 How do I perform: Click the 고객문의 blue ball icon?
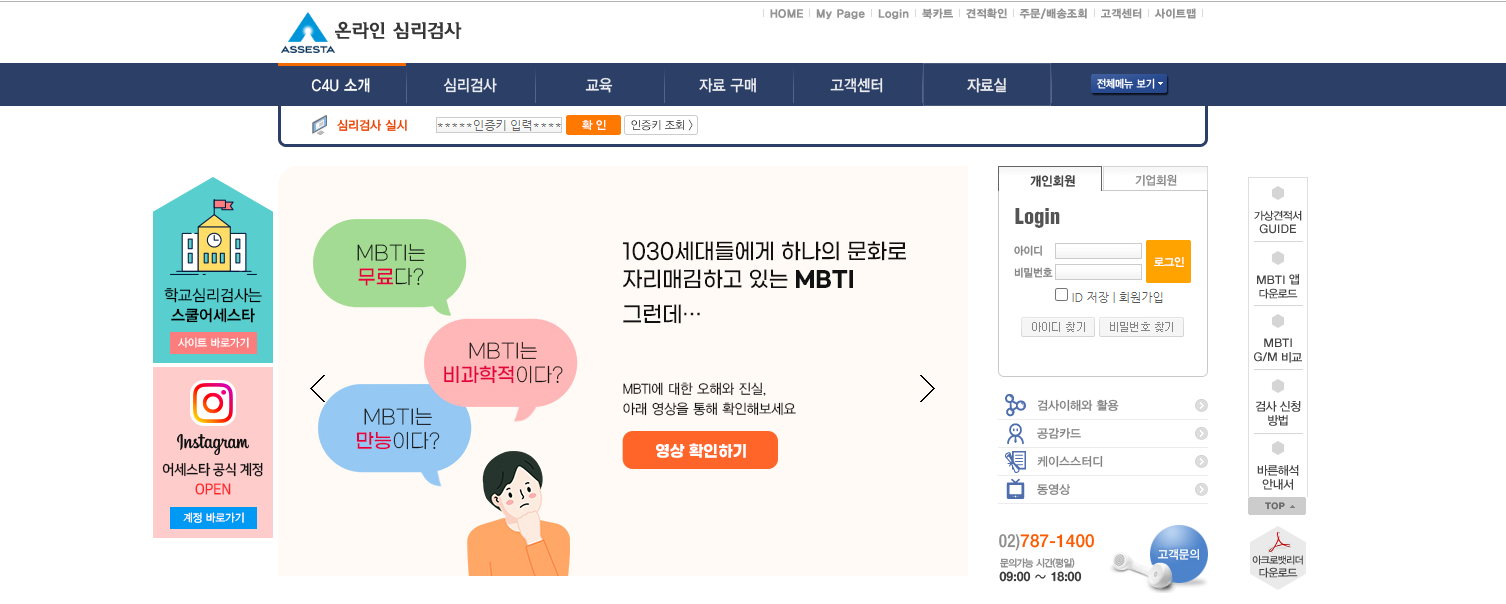pos(1178,555)
